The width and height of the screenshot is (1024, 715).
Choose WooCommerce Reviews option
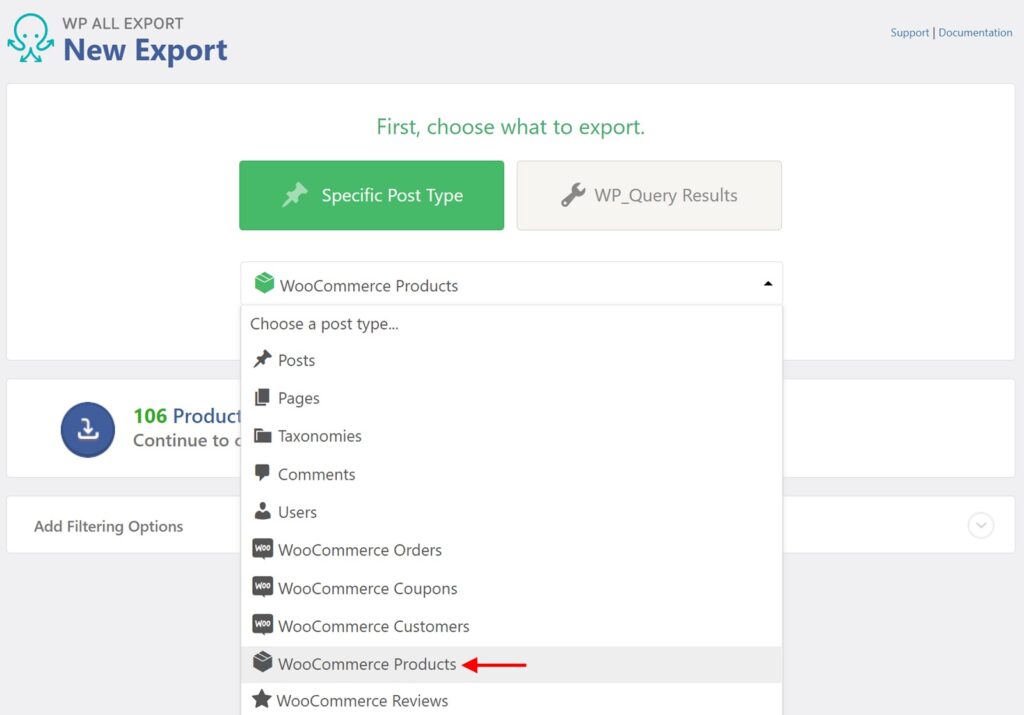pos(511,700)
